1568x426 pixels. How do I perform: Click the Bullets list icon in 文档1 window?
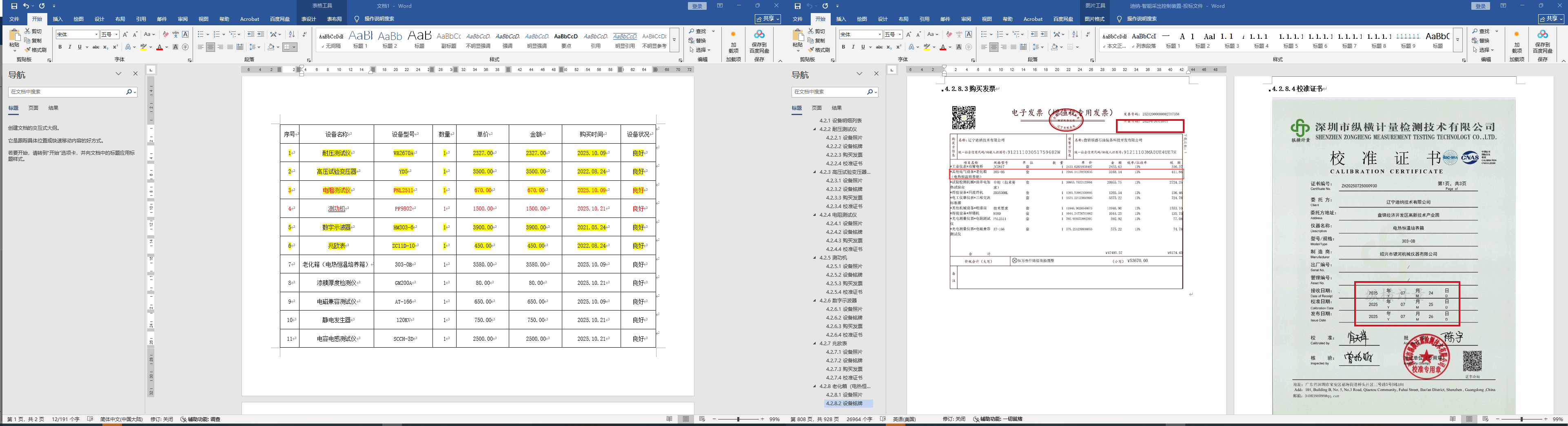200,35
